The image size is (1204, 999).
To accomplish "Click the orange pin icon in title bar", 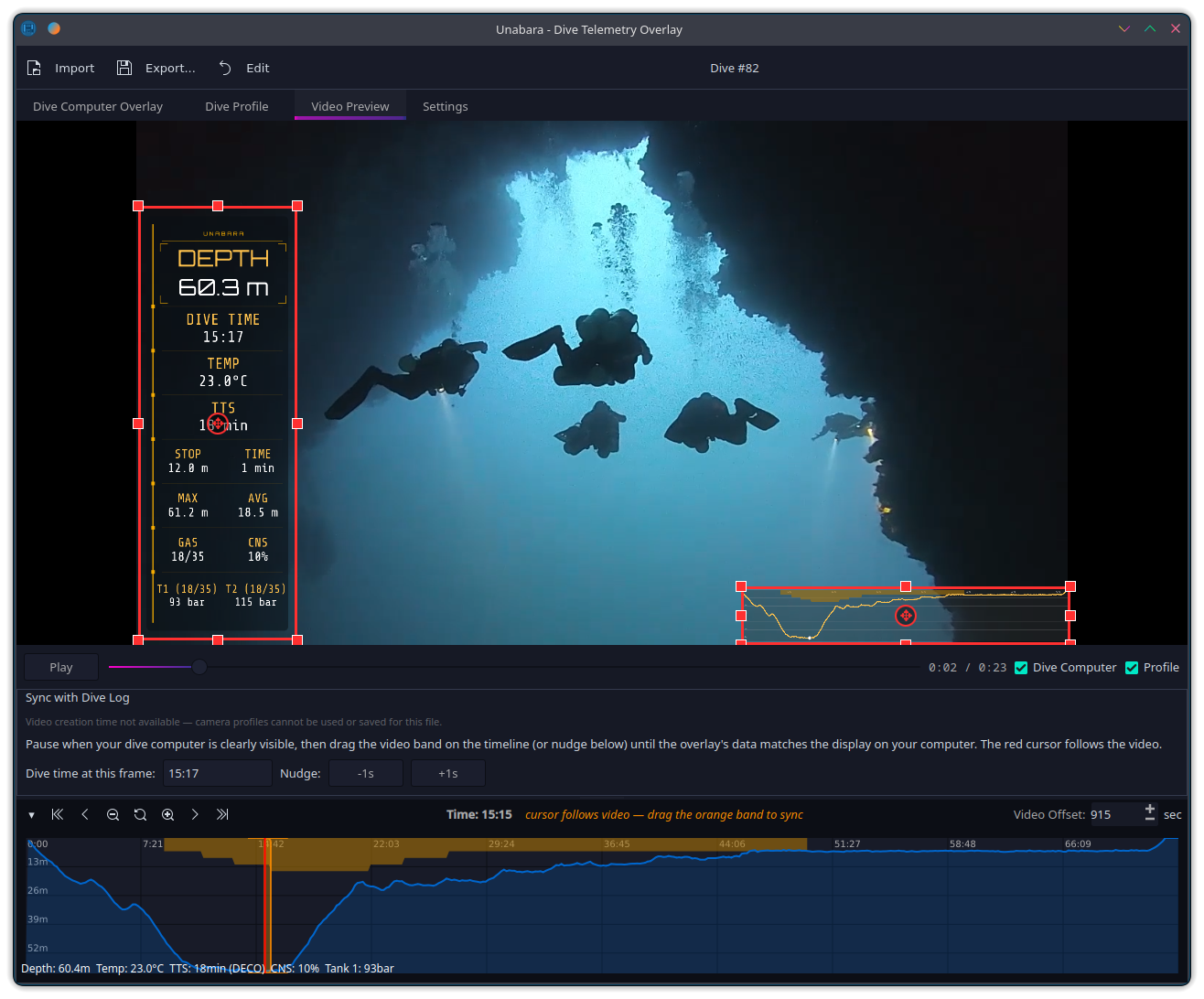I will [x=54, y=28].
